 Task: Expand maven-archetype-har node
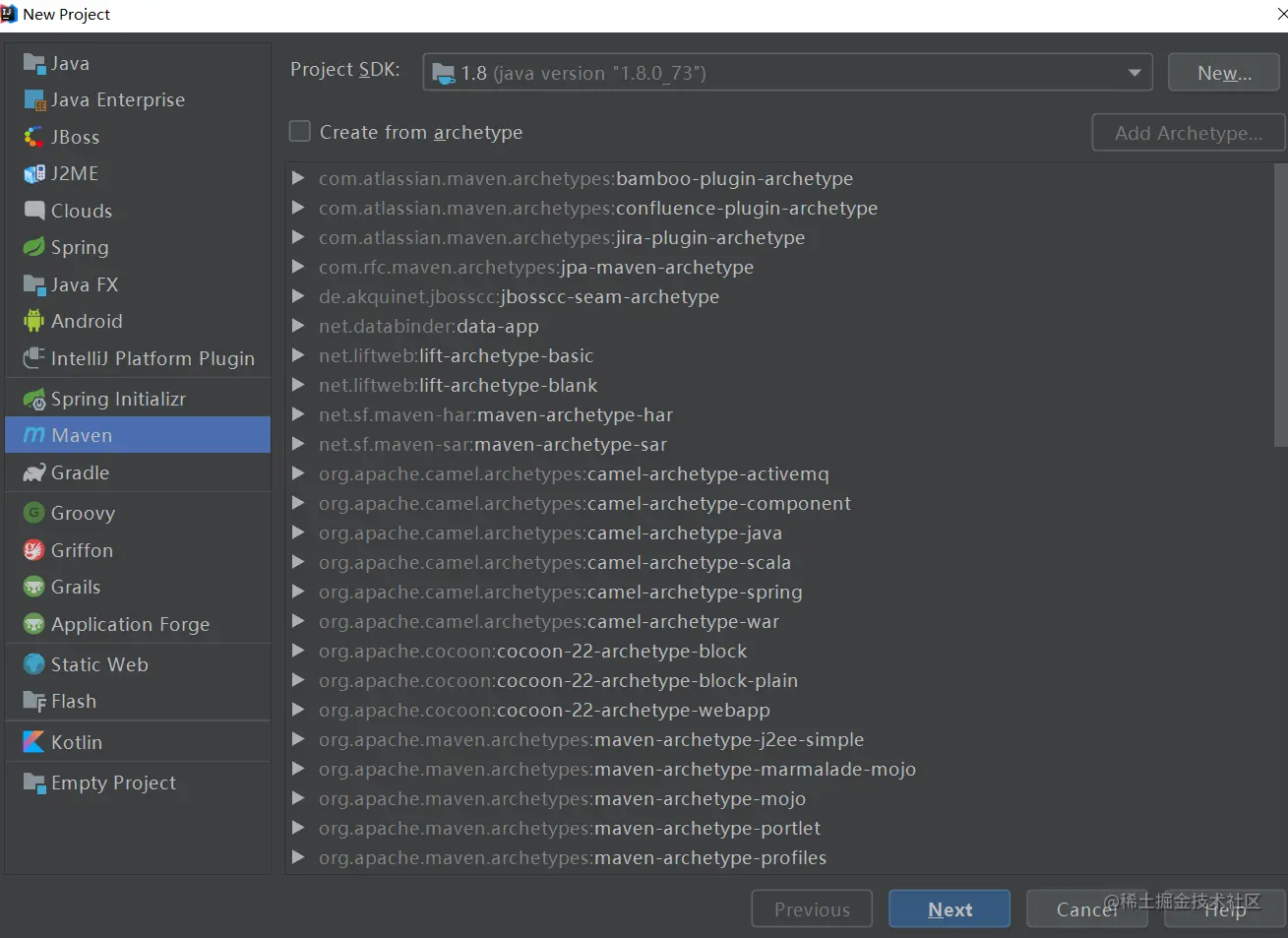point(298,414)
